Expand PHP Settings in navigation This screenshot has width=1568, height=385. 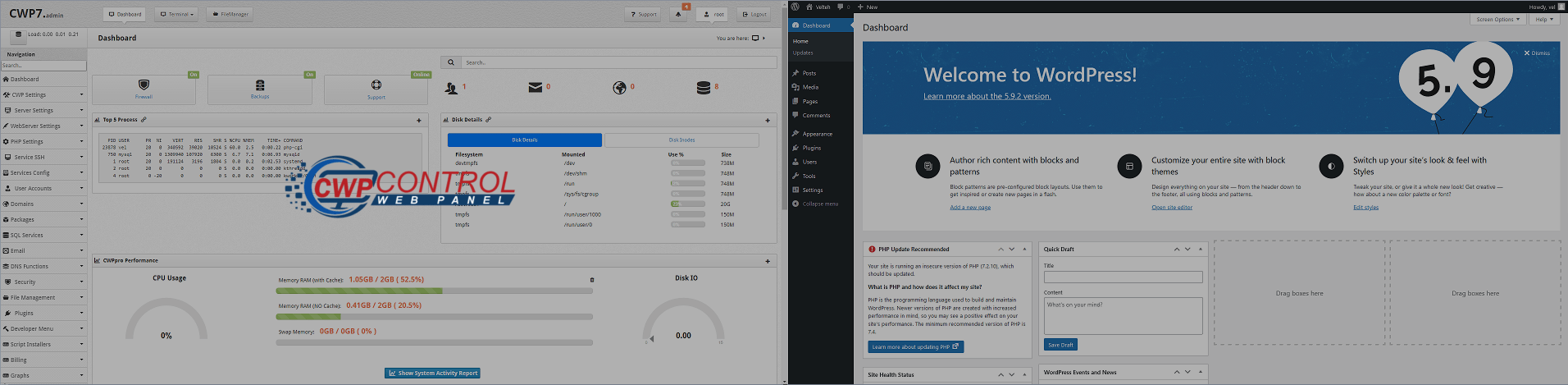(43, 141)
